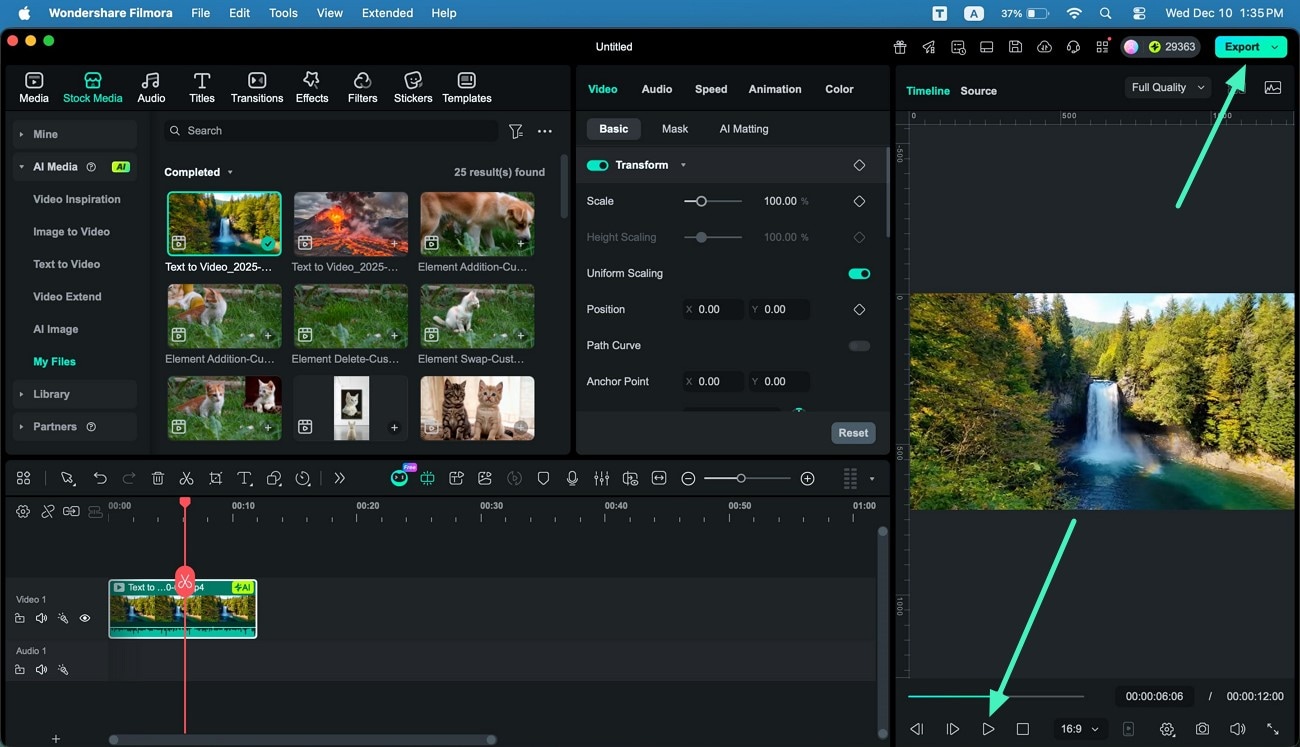Click the Export button
This screenshot has width=1300, height=747.
coord(1241,47)
